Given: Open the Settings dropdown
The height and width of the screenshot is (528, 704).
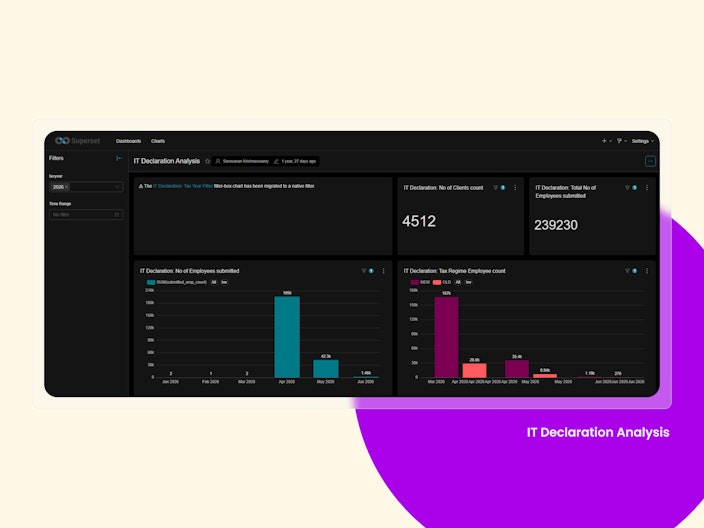Looking at the screenshot, I should coord(642,141).
